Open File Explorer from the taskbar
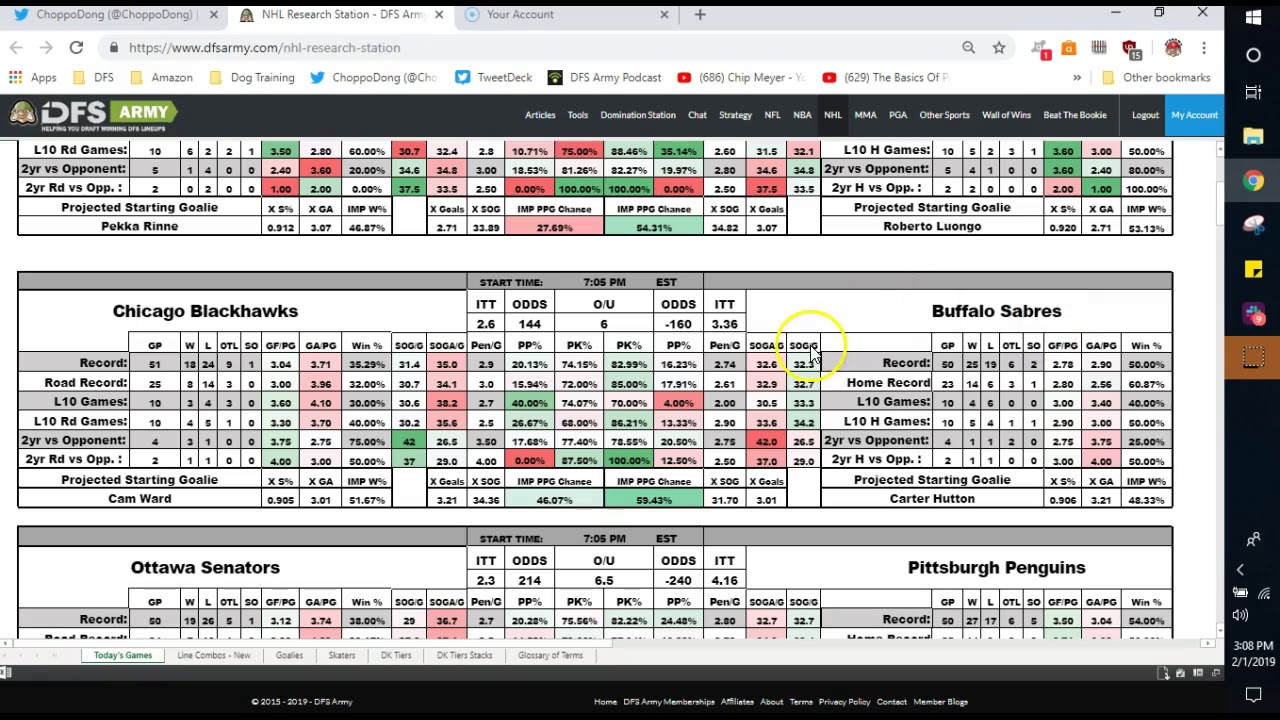Viewport: 1280px width, 720px height. [1253, 137]
